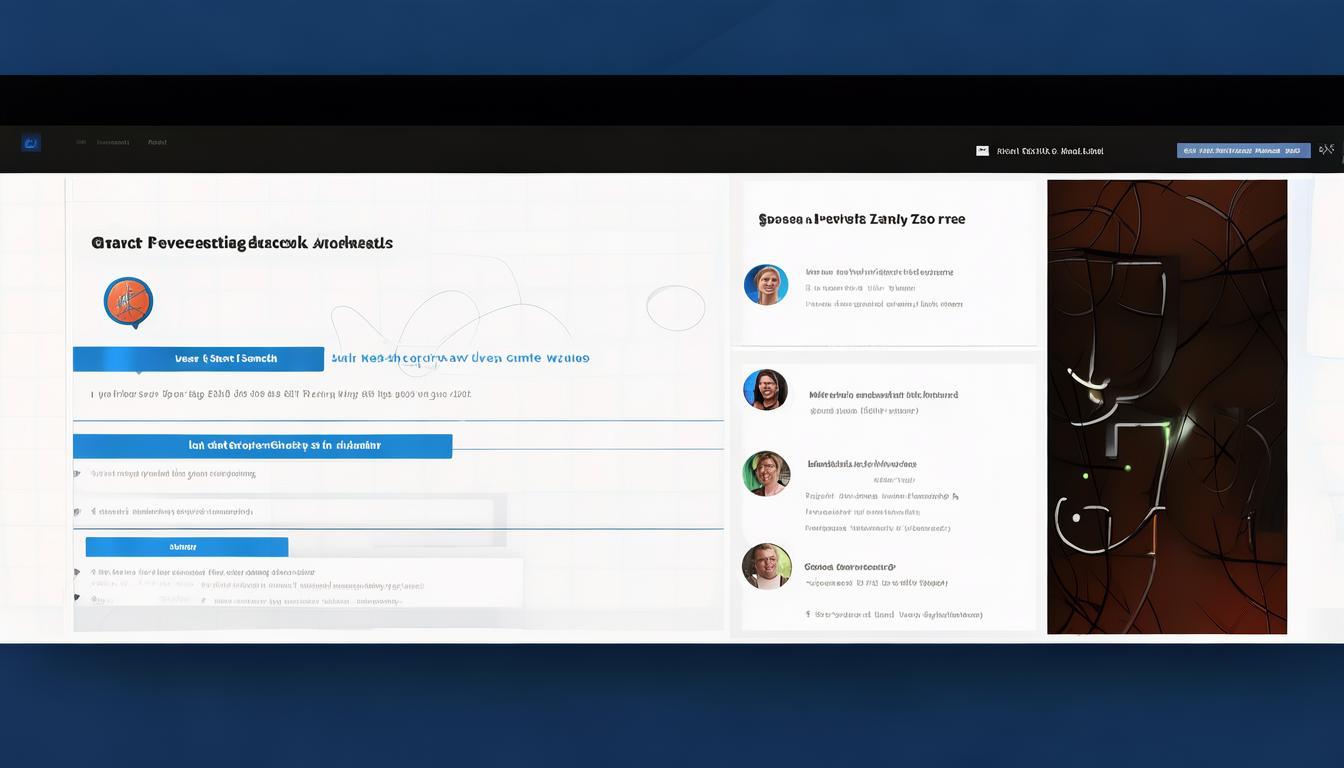Click the blue app logo in the header
Screen dimensions: 1344x768
31,143
